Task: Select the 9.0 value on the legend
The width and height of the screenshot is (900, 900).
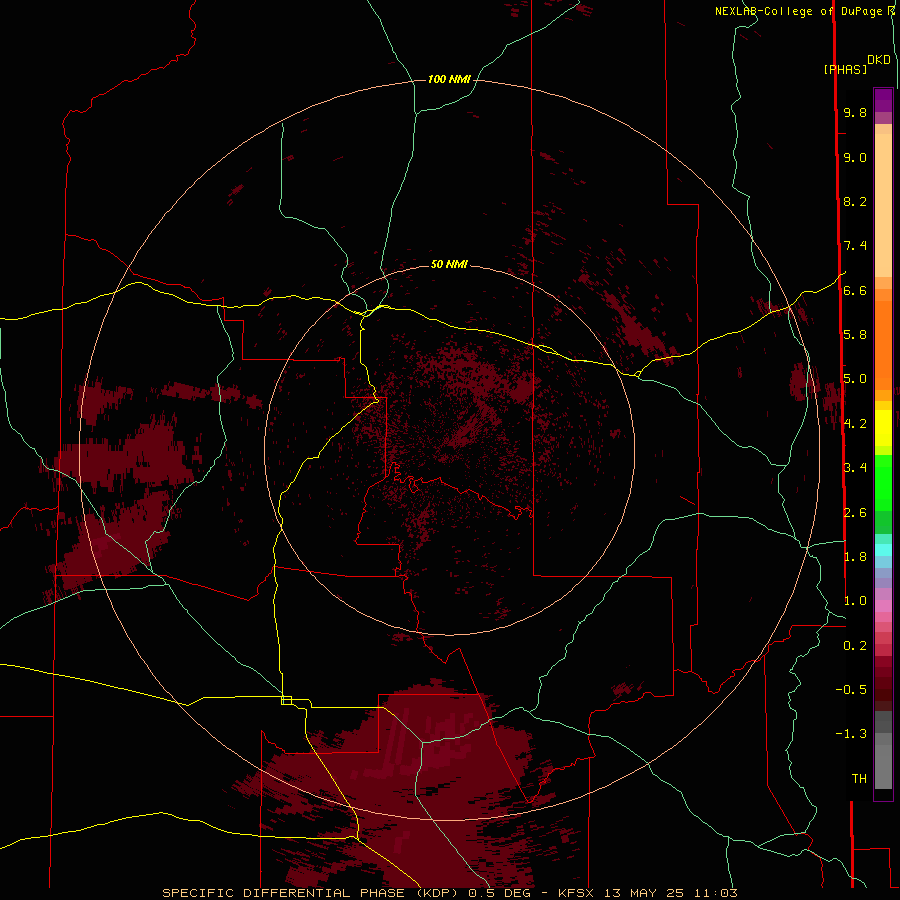Action: tap(855, 157)
